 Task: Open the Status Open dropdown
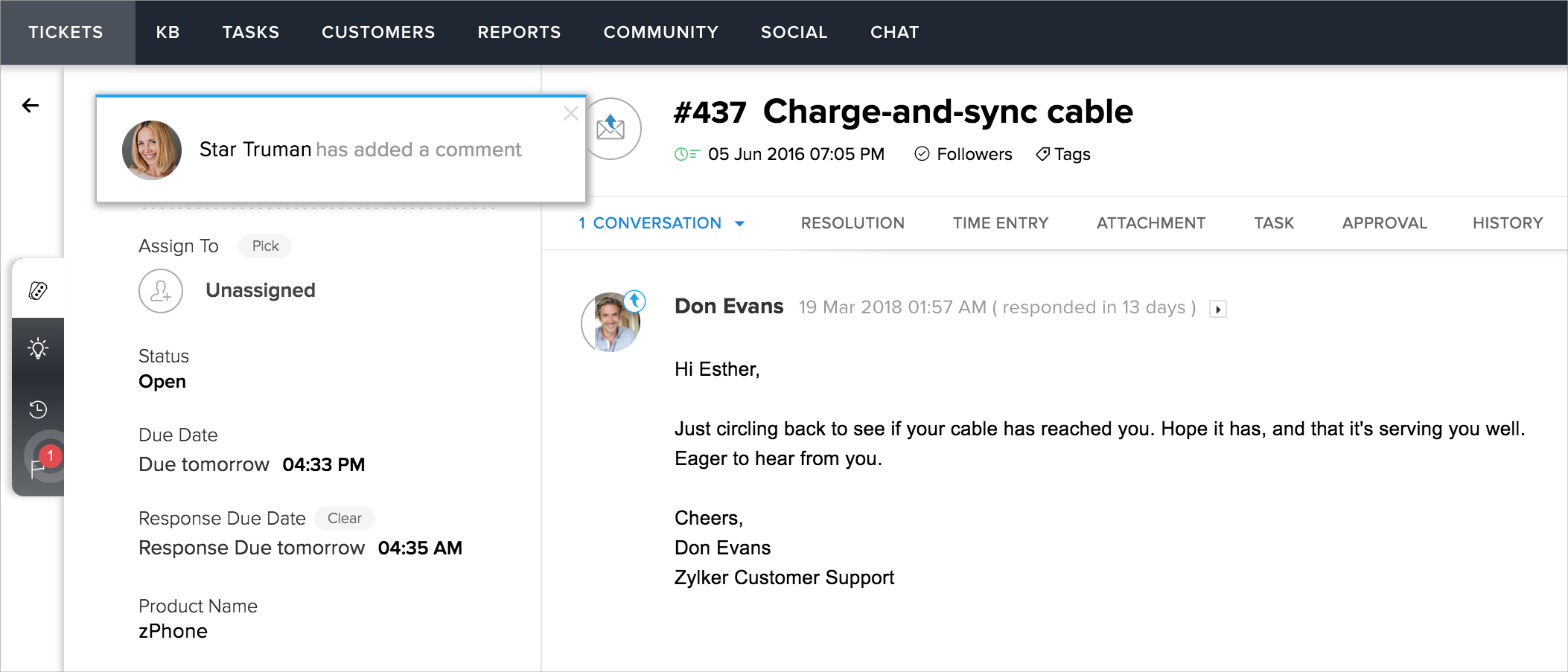[162, 382]
